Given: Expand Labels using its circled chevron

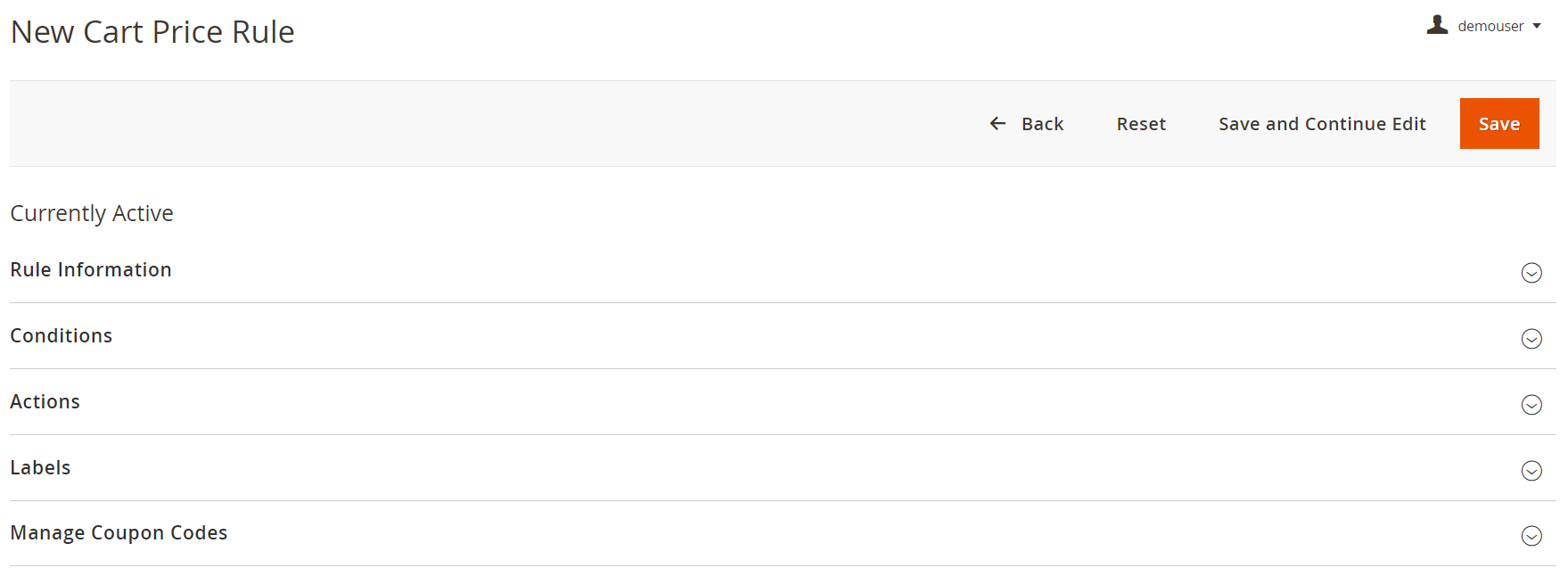Looking at the screenshot, I should click(x=1531, y=471).
